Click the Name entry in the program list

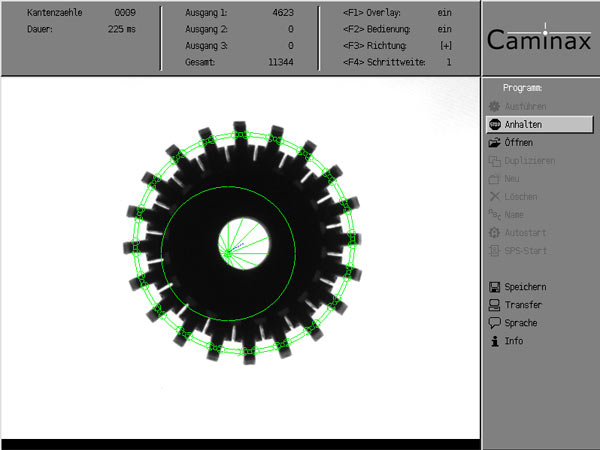coord(516,215)
